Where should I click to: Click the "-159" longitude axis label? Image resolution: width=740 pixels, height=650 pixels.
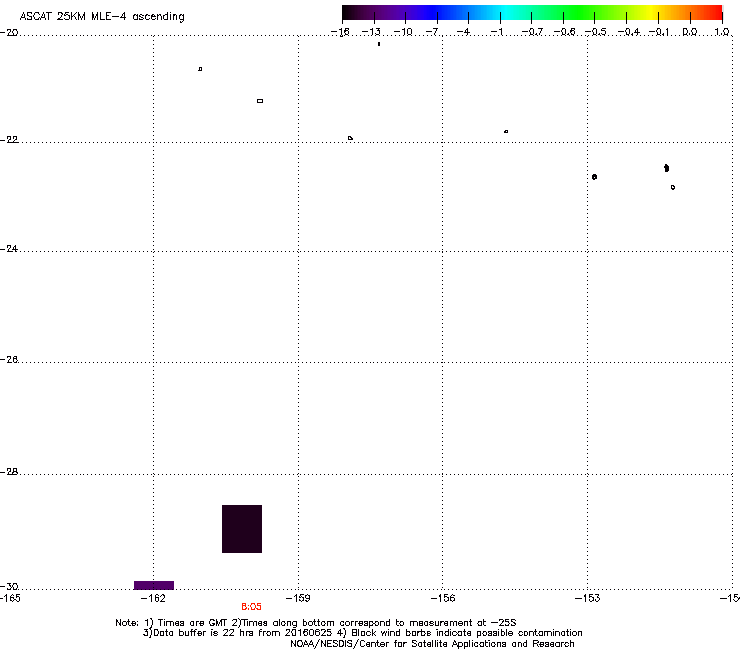298,599
